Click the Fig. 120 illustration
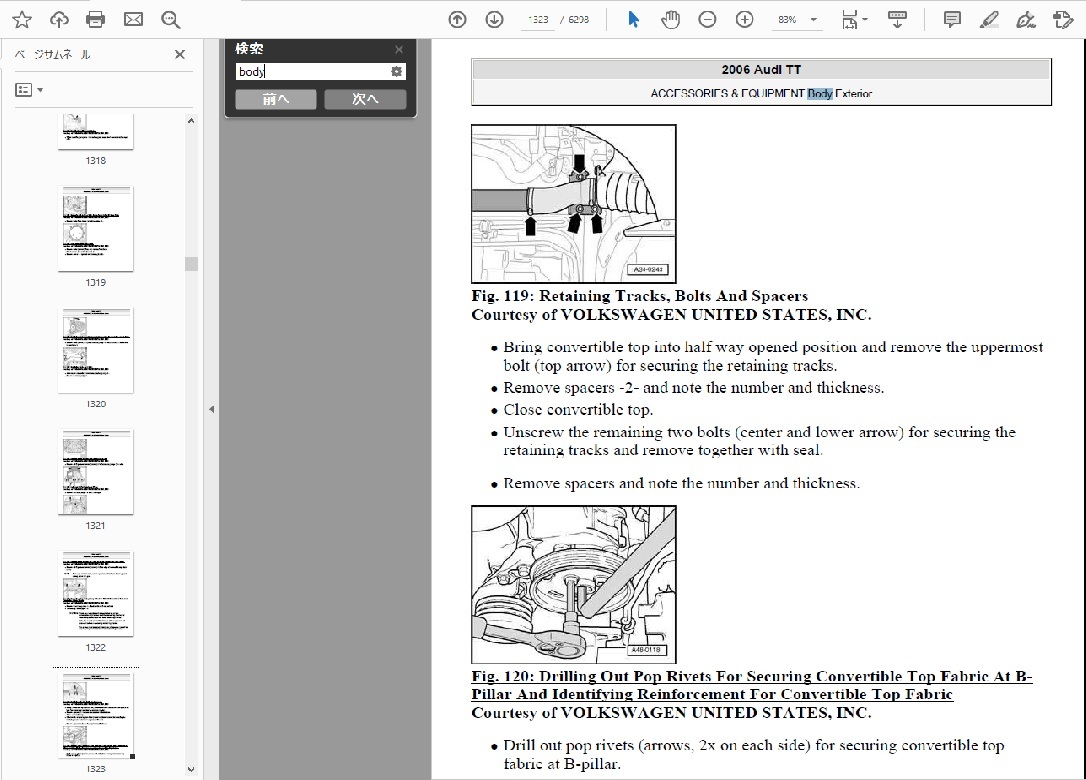 [573, 585]
